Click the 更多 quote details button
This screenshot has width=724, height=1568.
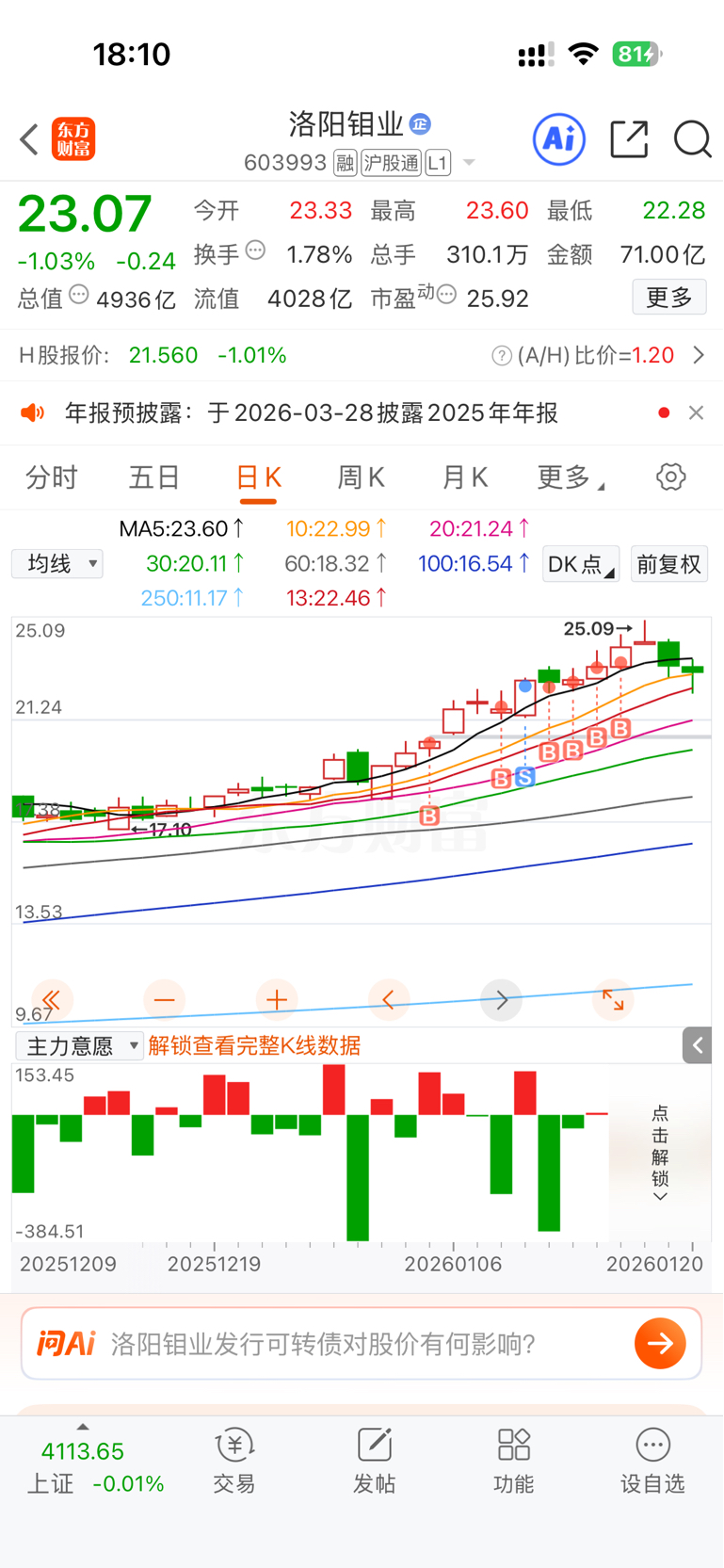pos(669,298)
